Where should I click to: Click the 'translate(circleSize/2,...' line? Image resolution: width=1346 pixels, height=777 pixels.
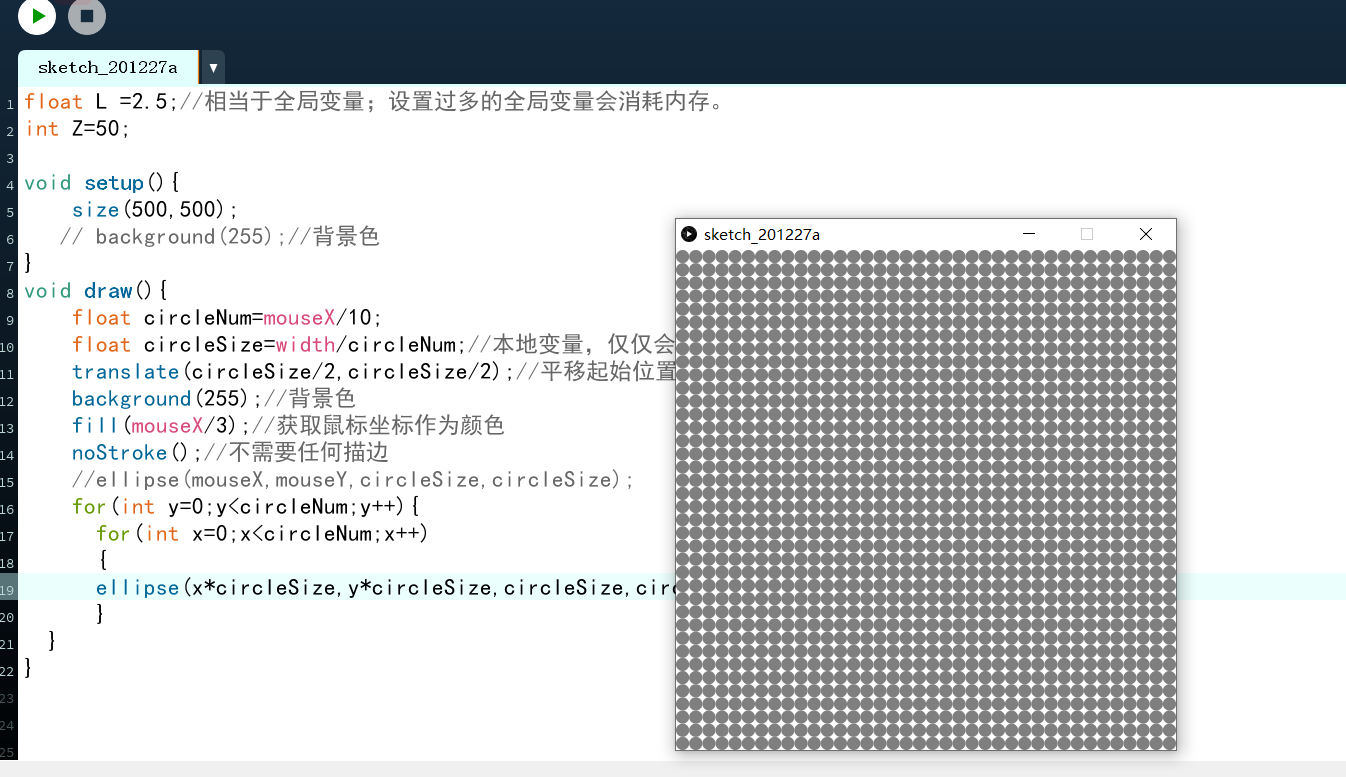[374, 372]
